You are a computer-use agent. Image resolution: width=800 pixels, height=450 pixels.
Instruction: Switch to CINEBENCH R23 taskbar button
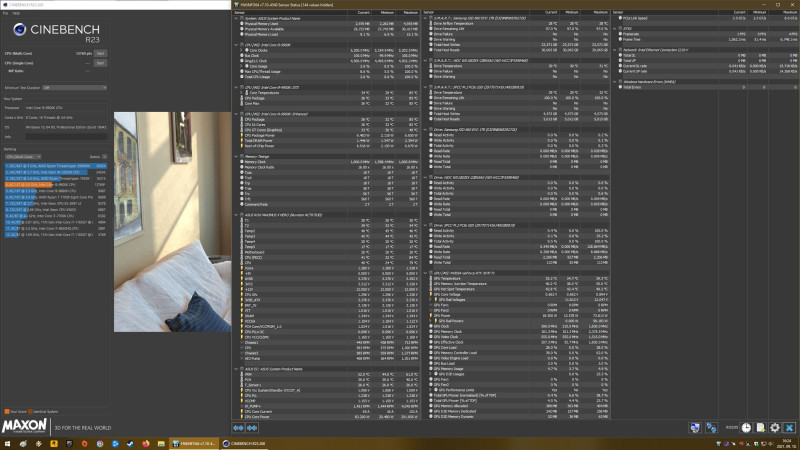click(x=244, y=443)
